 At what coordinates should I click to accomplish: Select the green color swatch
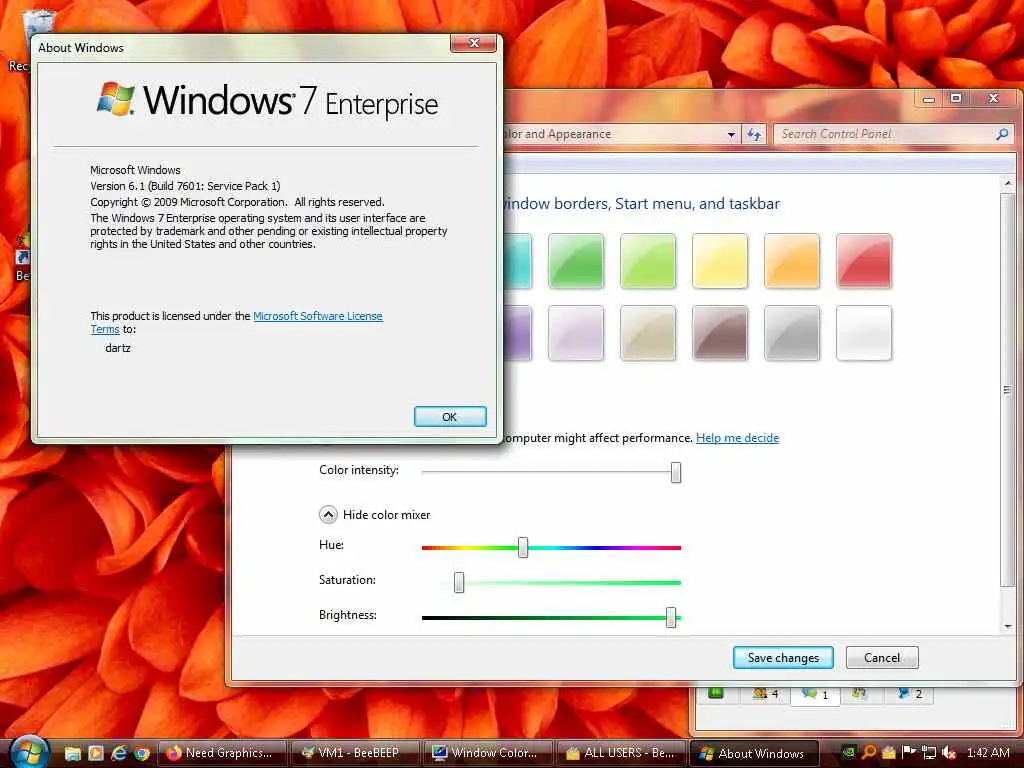(x=576, y=261)
